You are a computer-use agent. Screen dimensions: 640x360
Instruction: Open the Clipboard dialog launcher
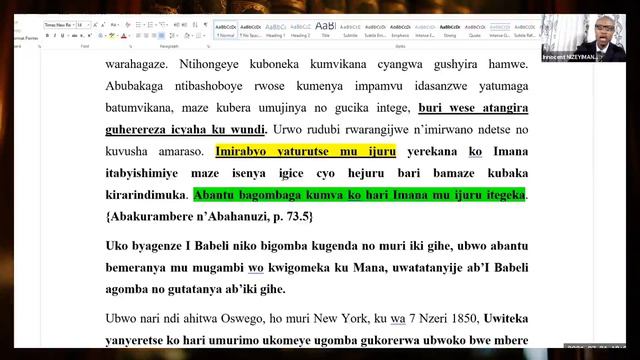click(39, 47)
